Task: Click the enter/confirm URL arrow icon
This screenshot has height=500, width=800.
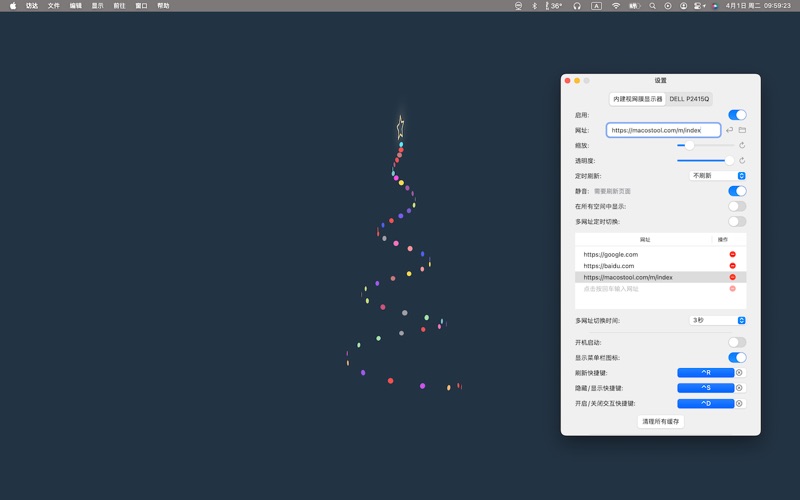Action: tap(729, 130)
